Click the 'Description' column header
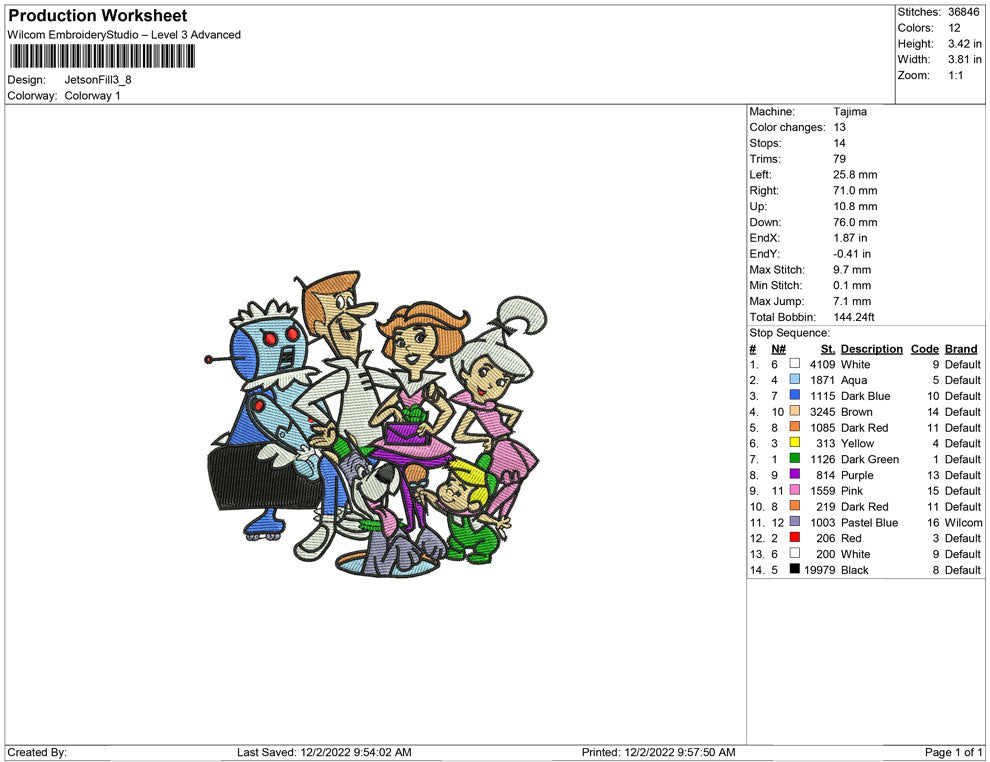This screenshot has width=990, height=762. pos(871,349)
